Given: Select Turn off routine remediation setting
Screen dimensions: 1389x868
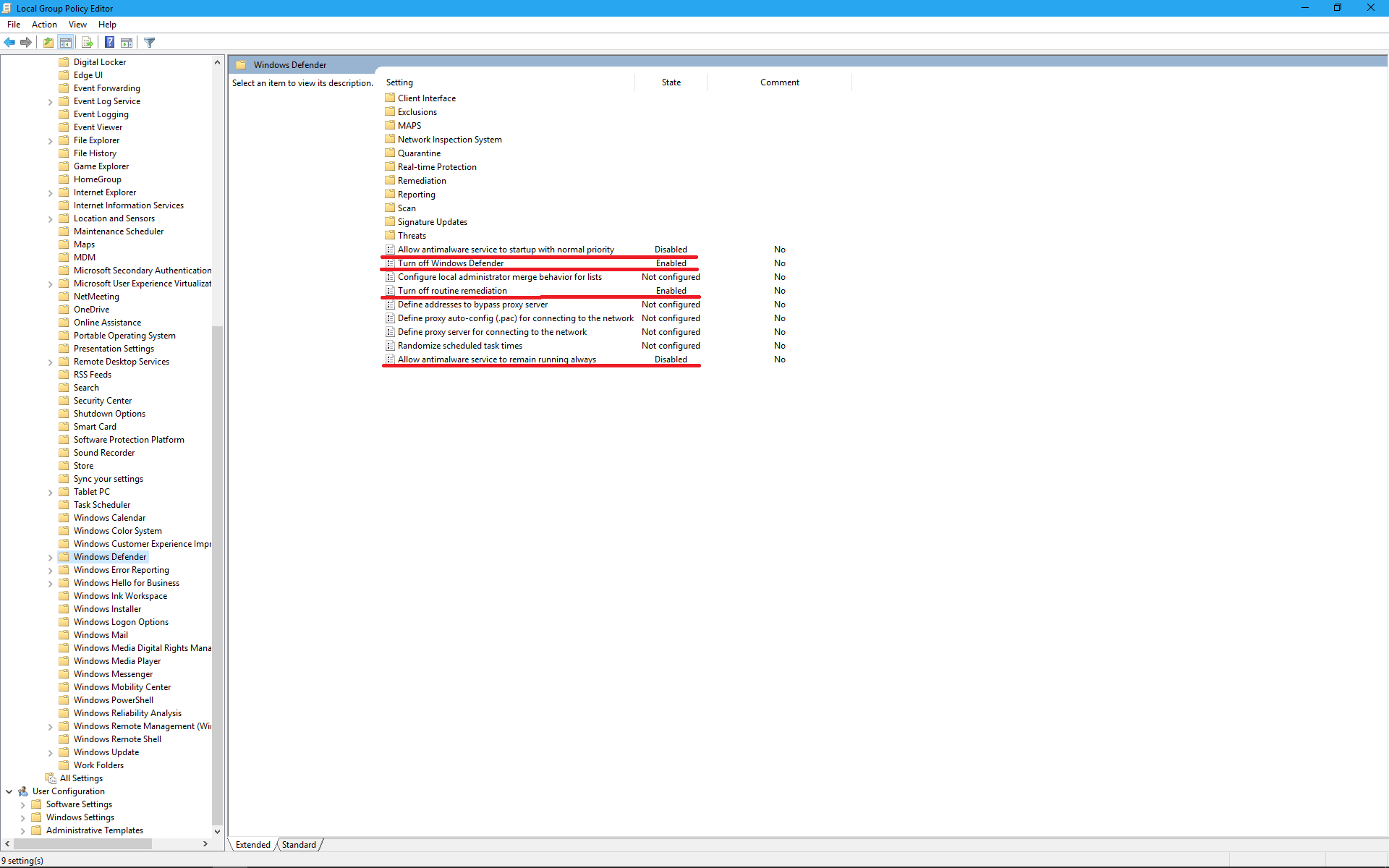Looking at the screenshot, I should click(x=452, y=291).
